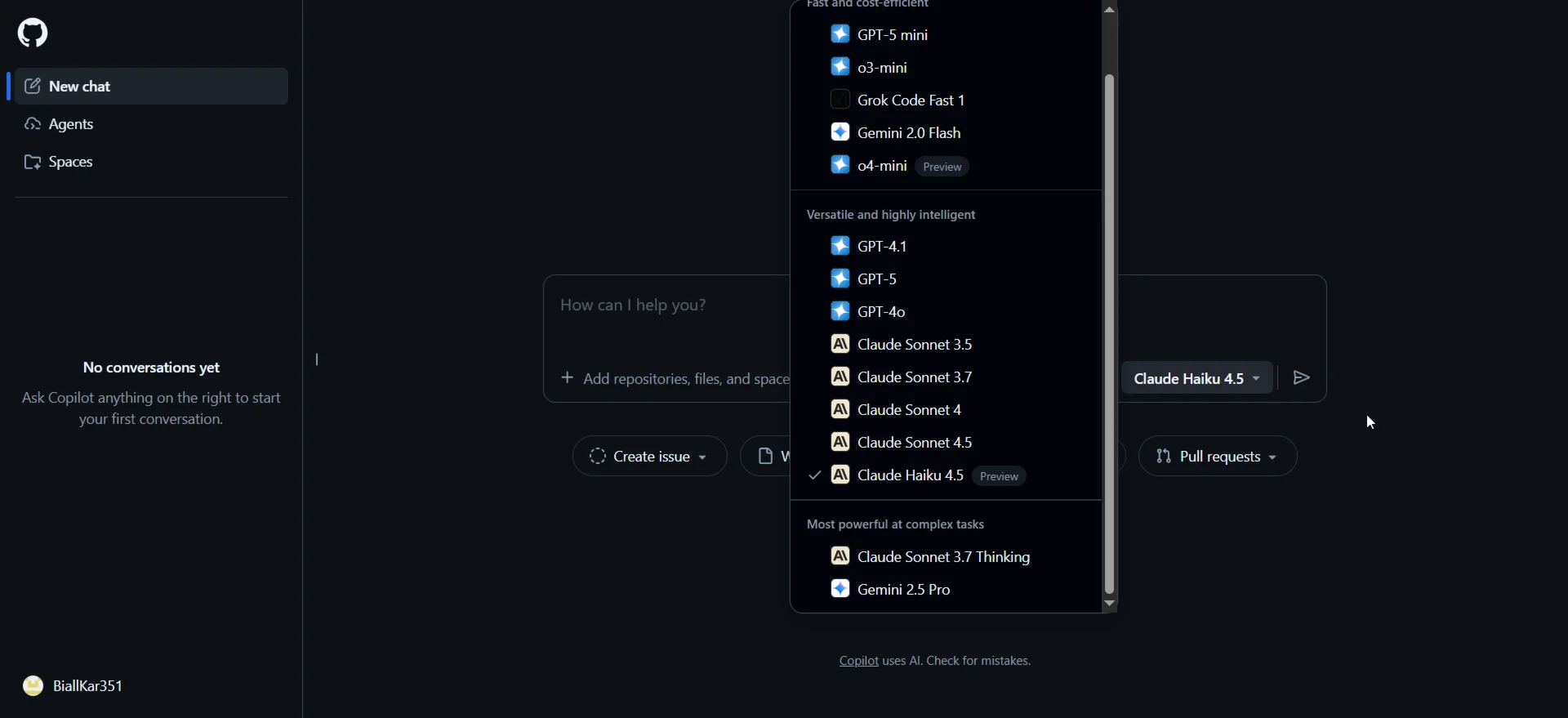The image size is (1568, 718).
Task: Click the checked Claude Haiku 4.5 entry
Action: click(x=946, y=475)
